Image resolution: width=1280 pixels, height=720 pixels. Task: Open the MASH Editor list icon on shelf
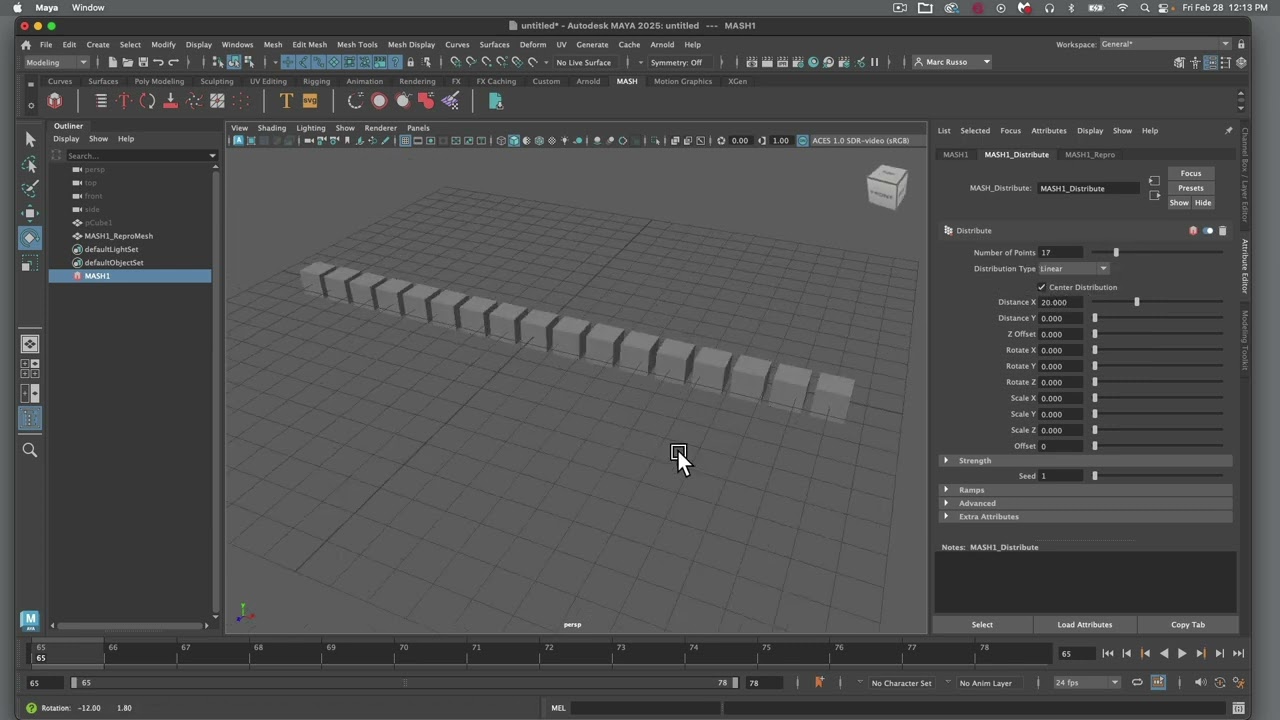[x=101, y=100]
